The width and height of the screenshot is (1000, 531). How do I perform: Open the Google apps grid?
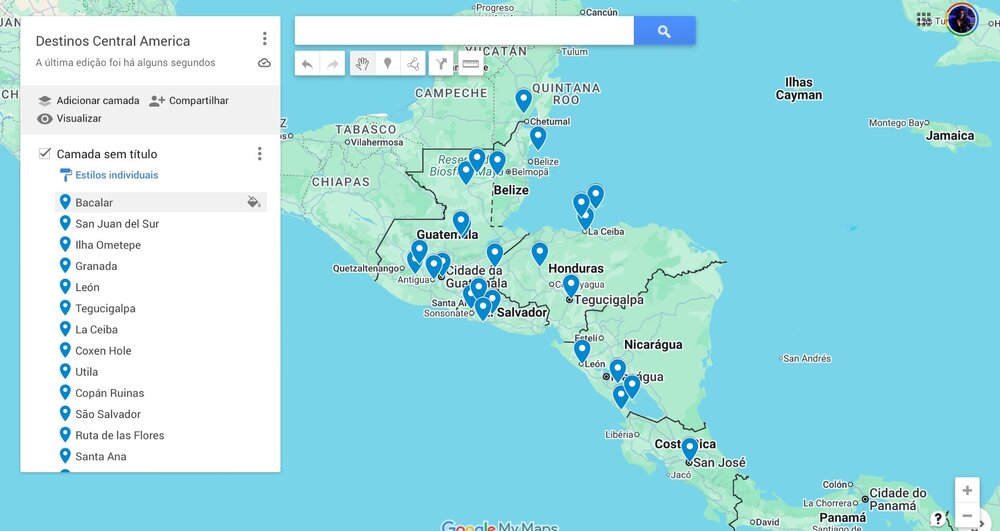tap(924, 19)
